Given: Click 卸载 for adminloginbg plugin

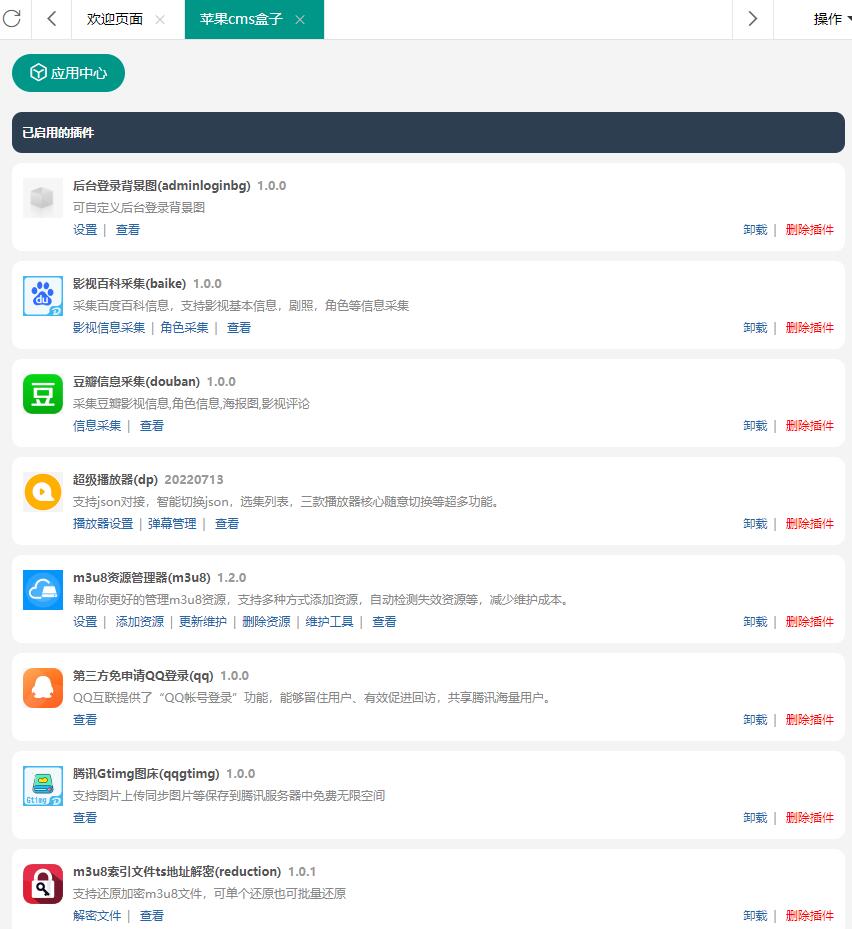Looking at the screenshot, I should pos(755,230).
